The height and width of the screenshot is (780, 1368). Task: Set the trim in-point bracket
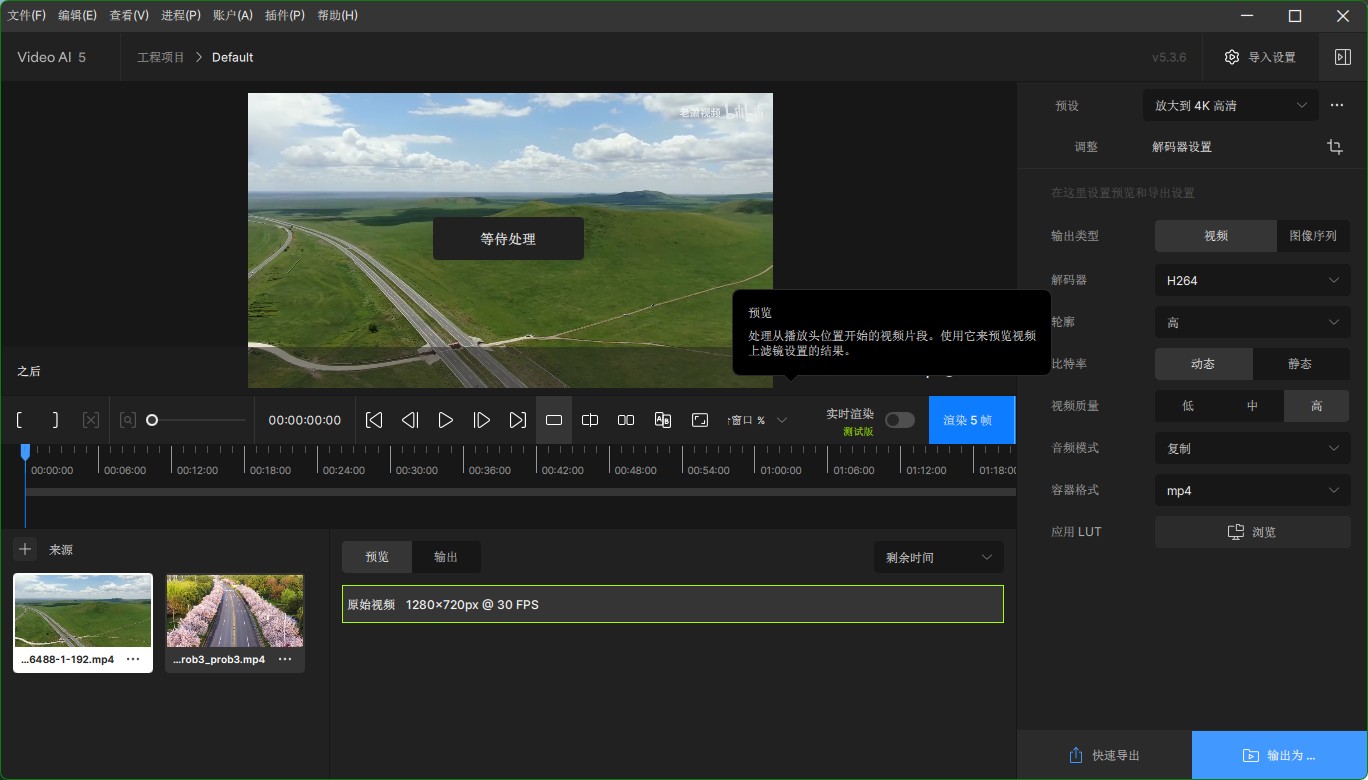point(19,420)
